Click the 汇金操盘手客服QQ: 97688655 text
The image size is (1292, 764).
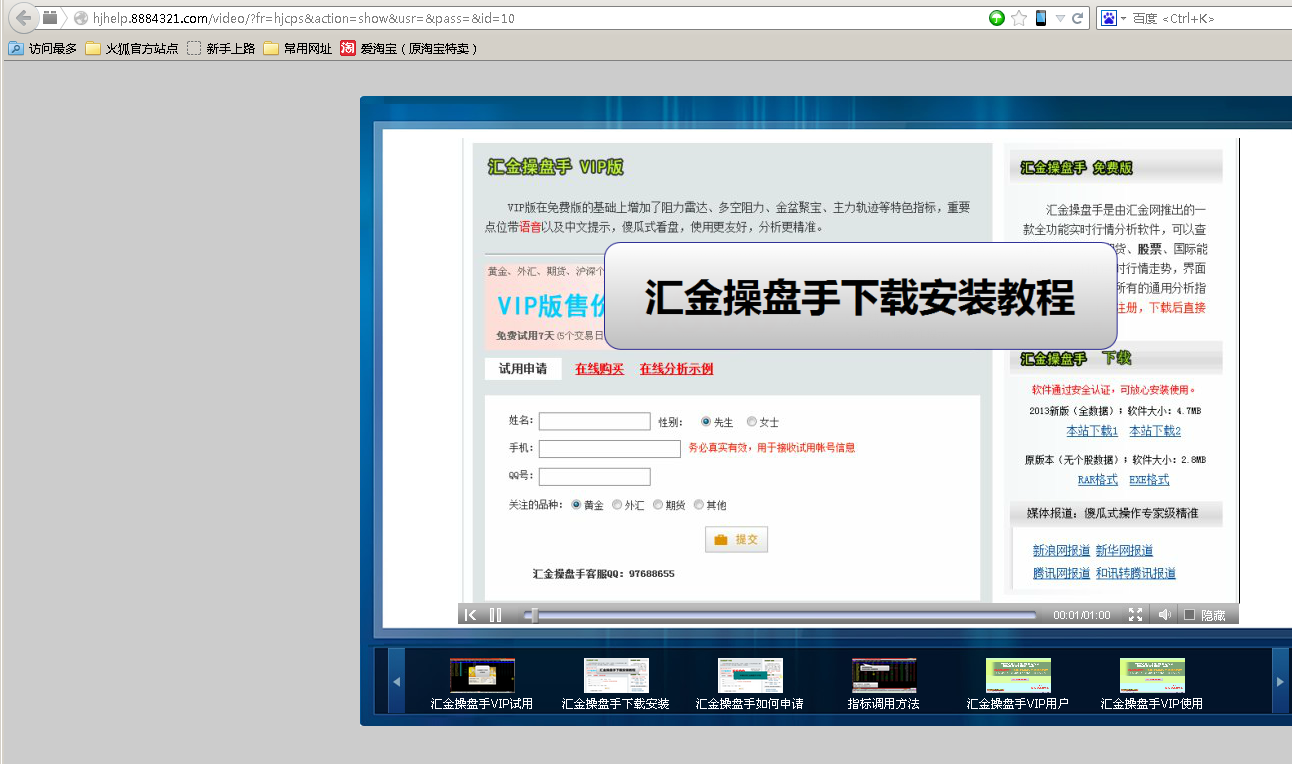[603, 574]
